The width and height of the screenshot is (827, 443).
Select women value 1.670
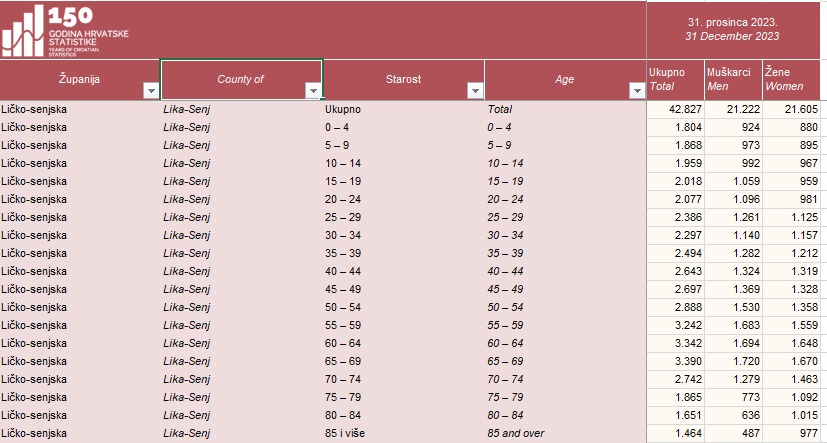[791, 361]
